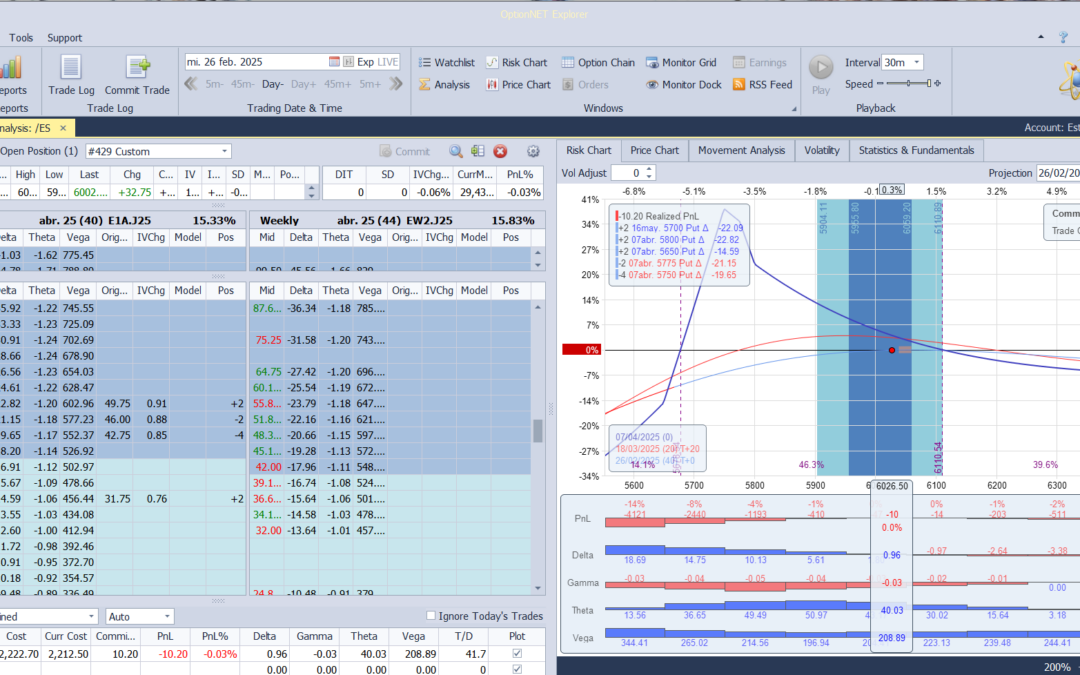Open the Watchlist window
Viewport: 1080px width, 675px height.
click(446, 63)
